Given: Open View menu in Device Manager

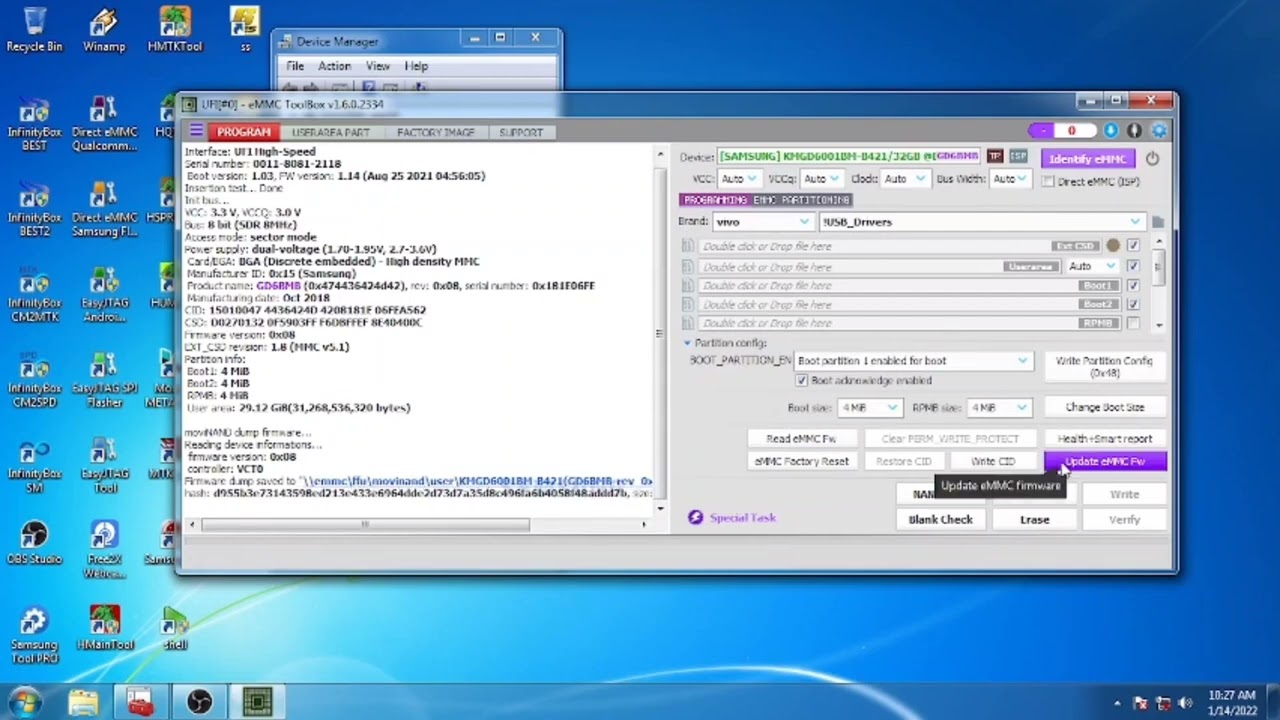Looking at the screenshot, I should pyautogui.click(x=378, y=66).
